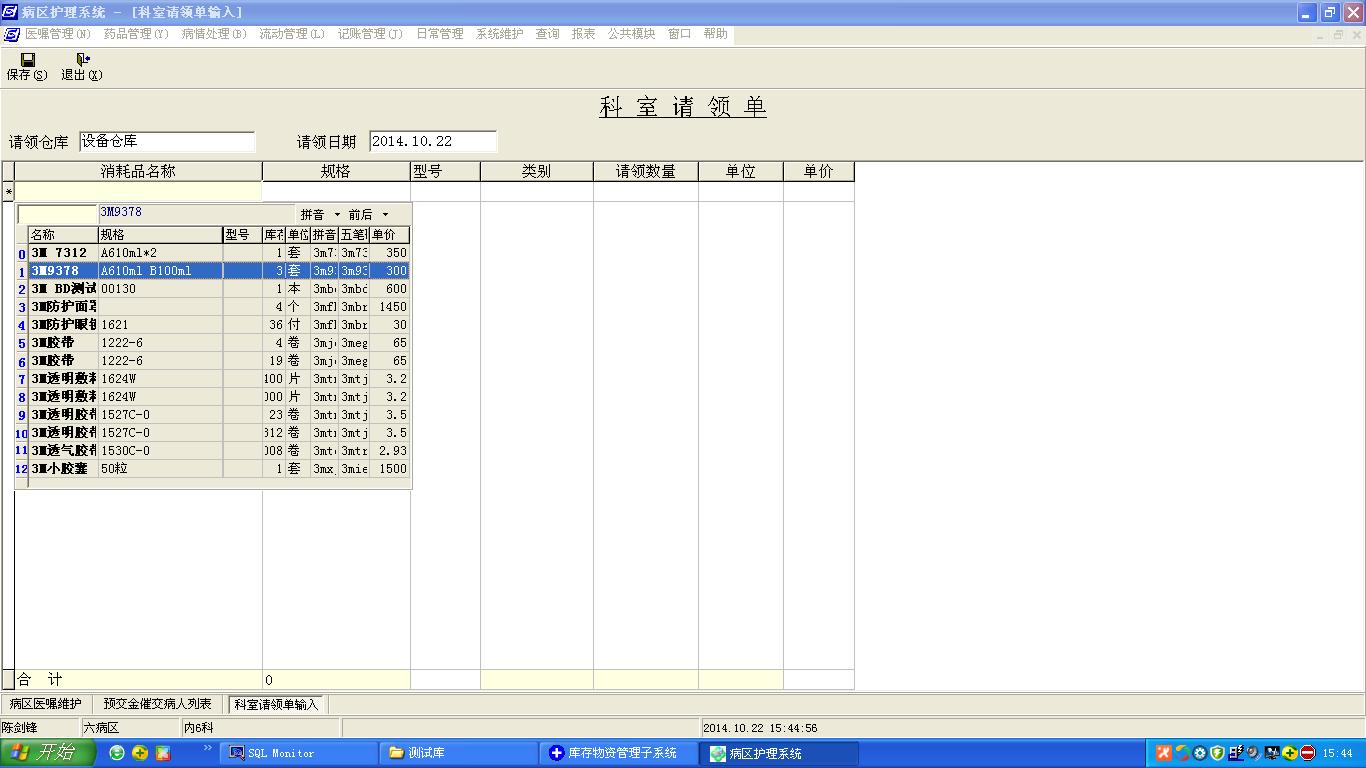Click the orange X tray icon
Screen dimensions: 1366x768
(x=1164, y=753)
